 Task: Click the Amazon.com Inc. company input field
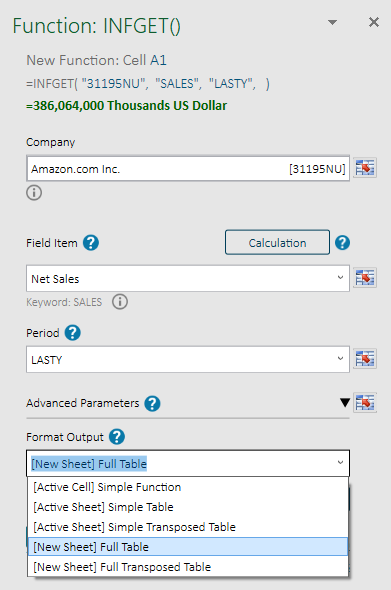[x=188, y=169]
